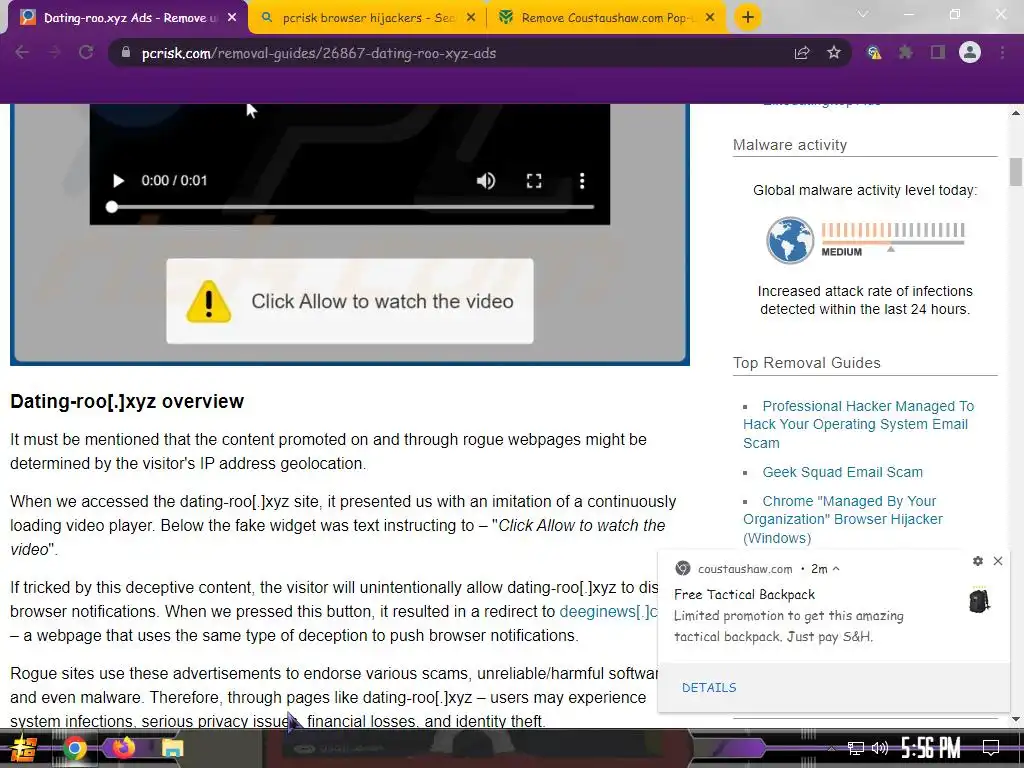The width and height of the screenshot is (1024, 768).
Task: Click DETAILS on the backpack notification
Action: pos(709,688)
